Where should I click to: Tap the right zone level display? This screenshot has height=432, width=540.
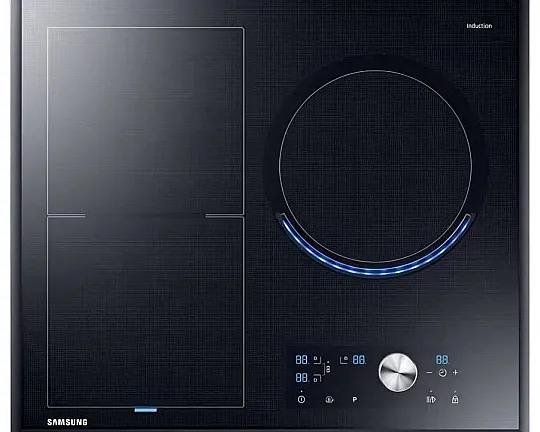[x=360, y=360]
